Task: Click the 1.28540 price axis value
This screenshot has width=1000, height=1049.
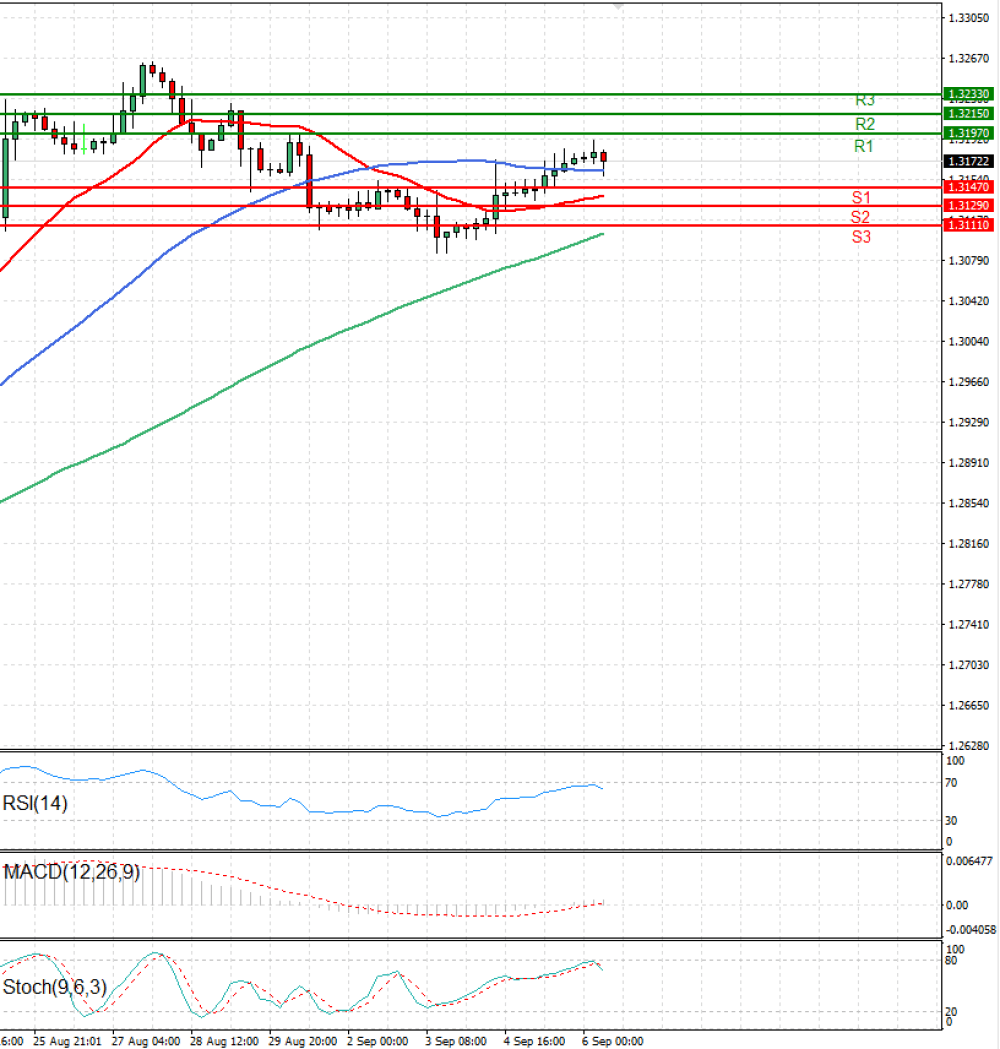Action: click(x=969, y=503)
